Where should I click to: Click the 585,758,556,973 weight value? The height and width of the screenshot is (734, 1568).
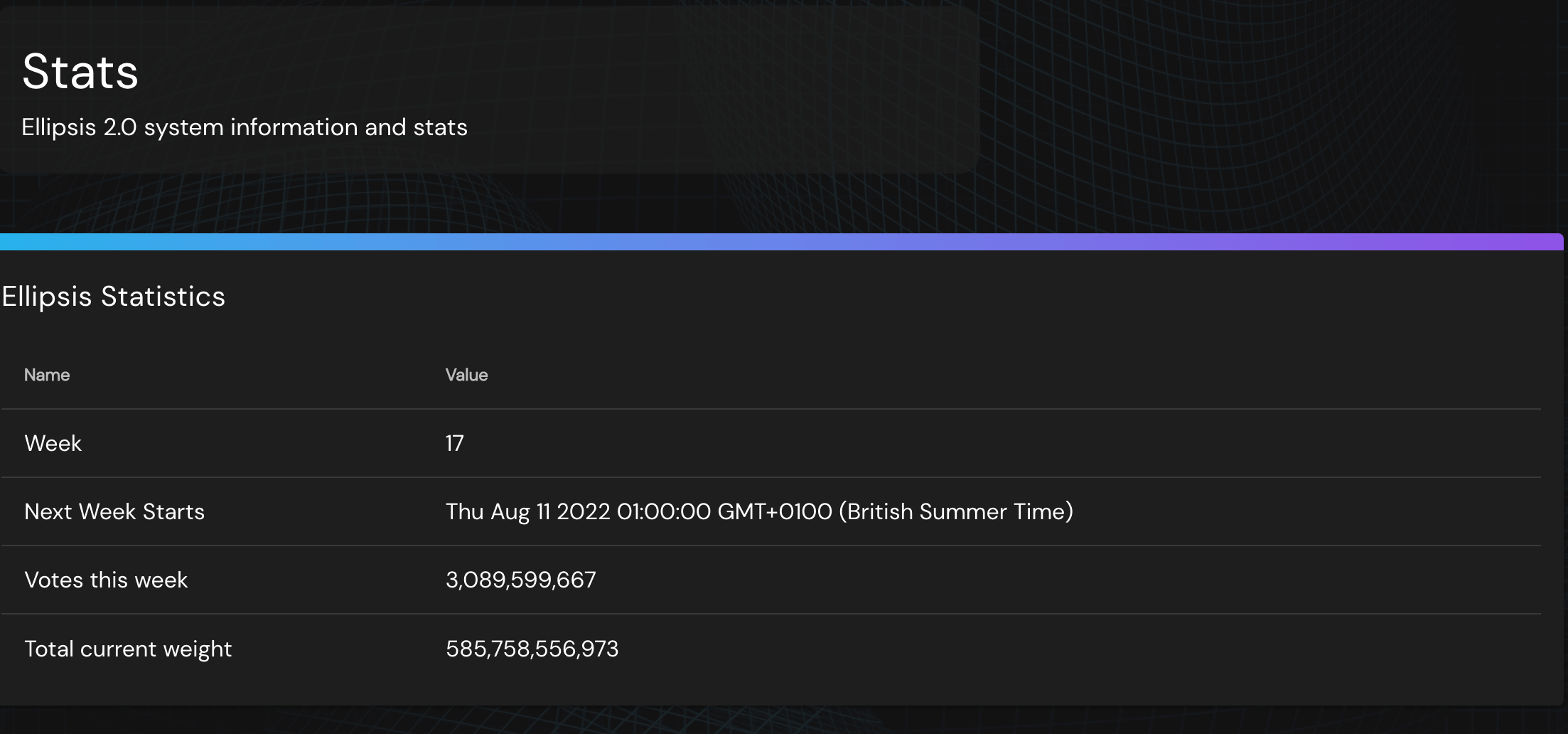click(532, 649)
